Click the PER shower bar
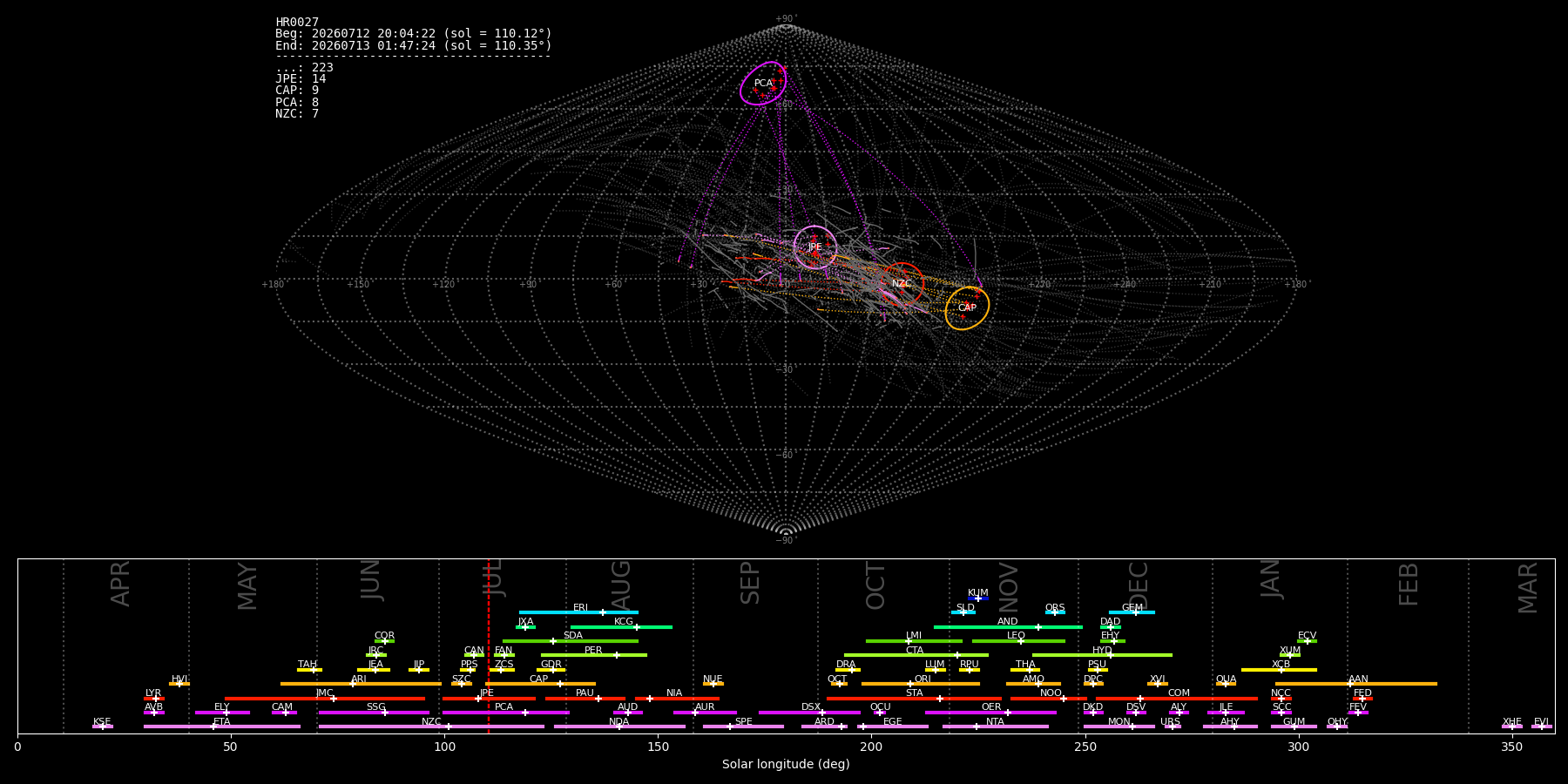 pos(594,655)
